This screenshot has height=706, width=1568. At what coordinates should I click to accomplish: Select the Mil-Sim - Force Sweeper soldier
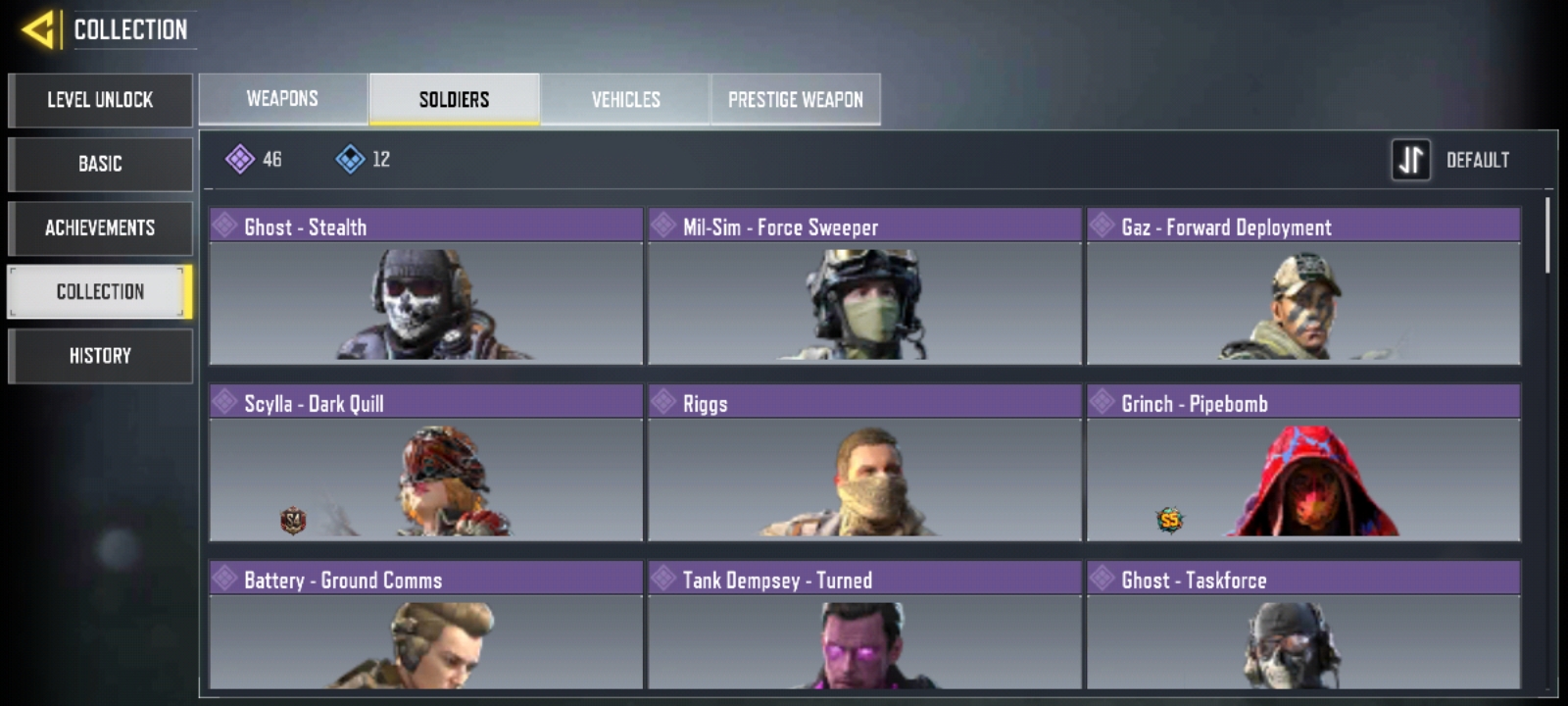[x=864, y=285]
